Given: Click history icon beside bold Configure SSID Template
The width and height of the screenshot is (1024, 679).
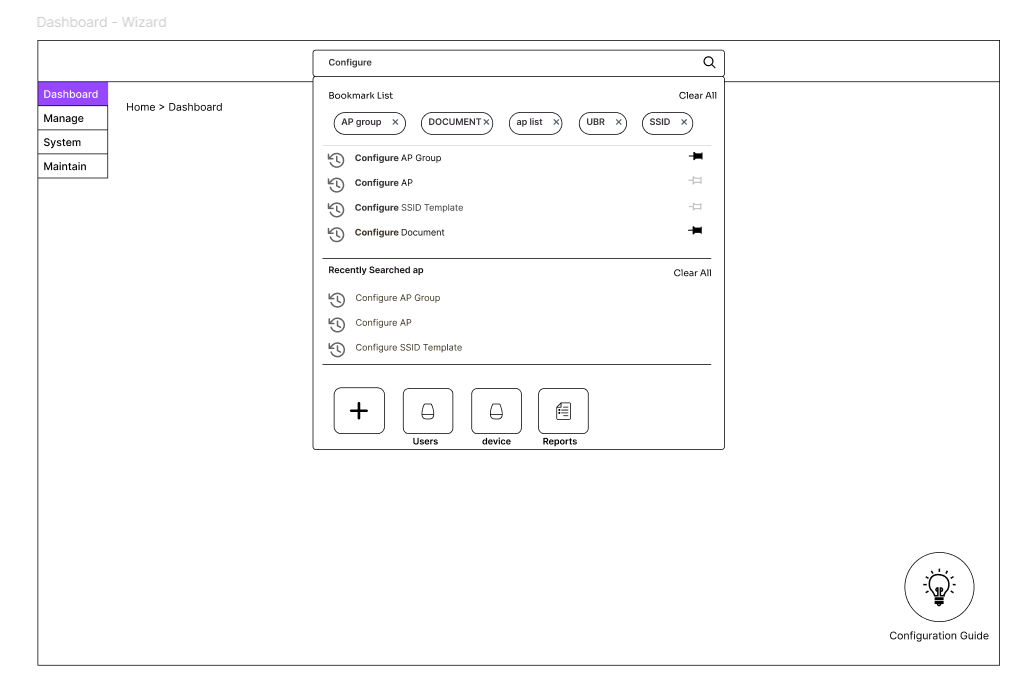Looking at the screenshot, I should [336, 209].
